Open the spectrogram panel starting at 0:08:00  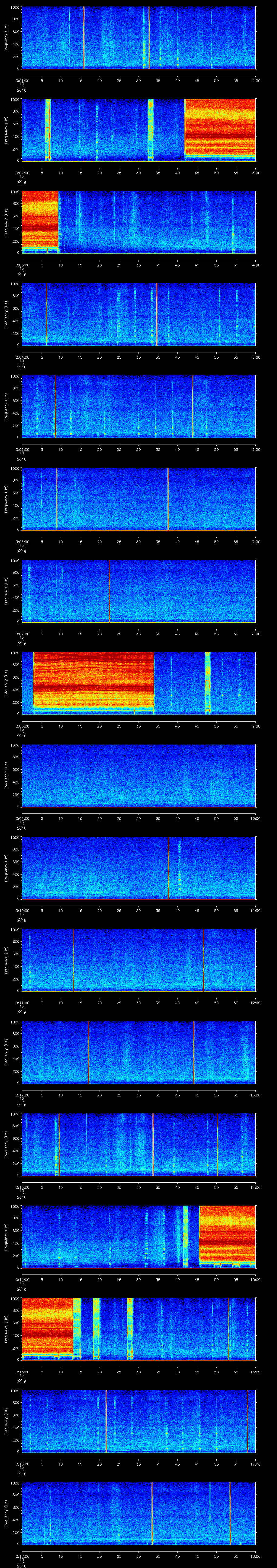point(138,683)
